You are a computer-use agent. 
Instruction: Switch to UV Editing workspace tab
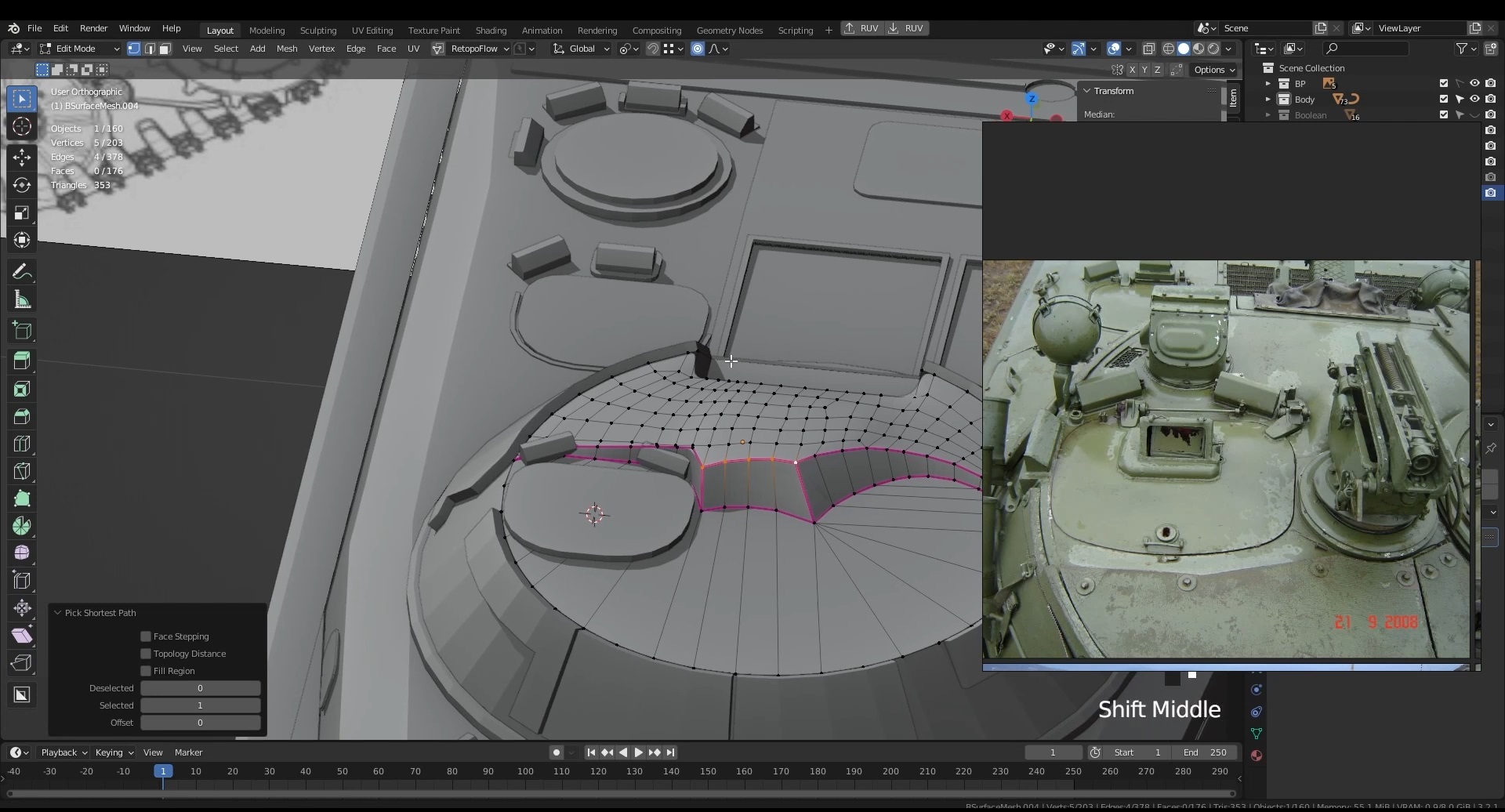pyautogui.click(x=372, y=30)
